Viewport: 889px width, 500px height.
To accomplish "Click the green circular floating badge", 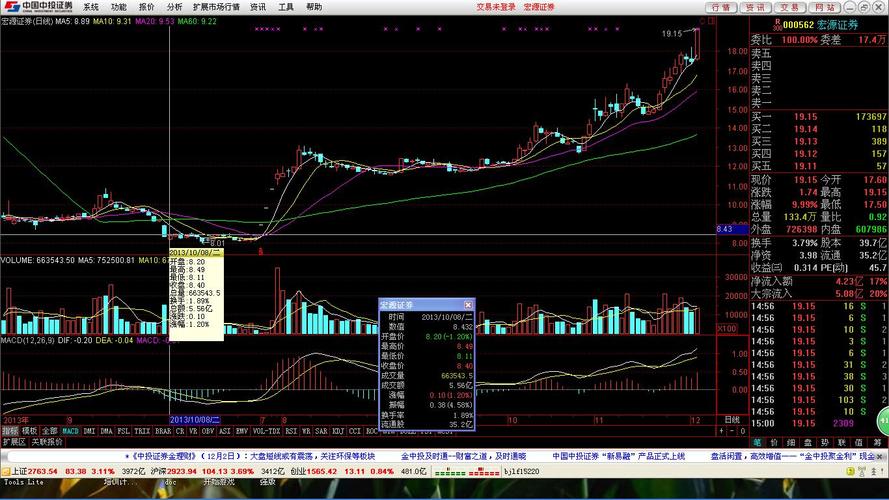I will [x=883, y=421].
